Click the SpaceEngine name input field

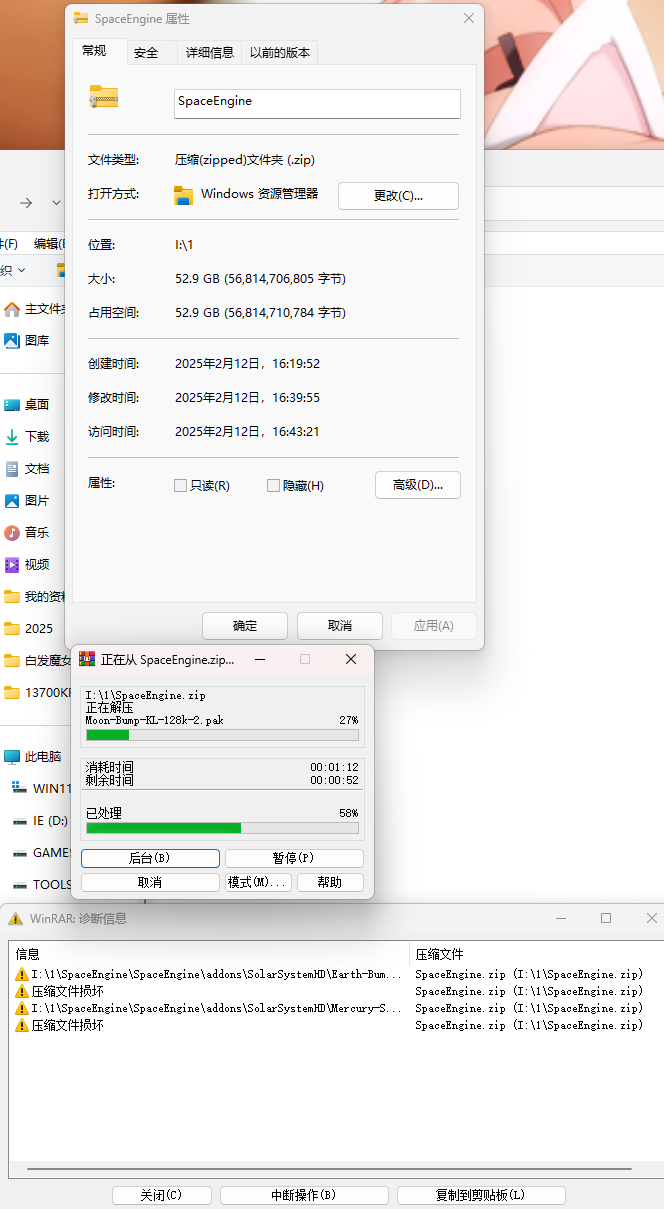(x=317, y=103)
